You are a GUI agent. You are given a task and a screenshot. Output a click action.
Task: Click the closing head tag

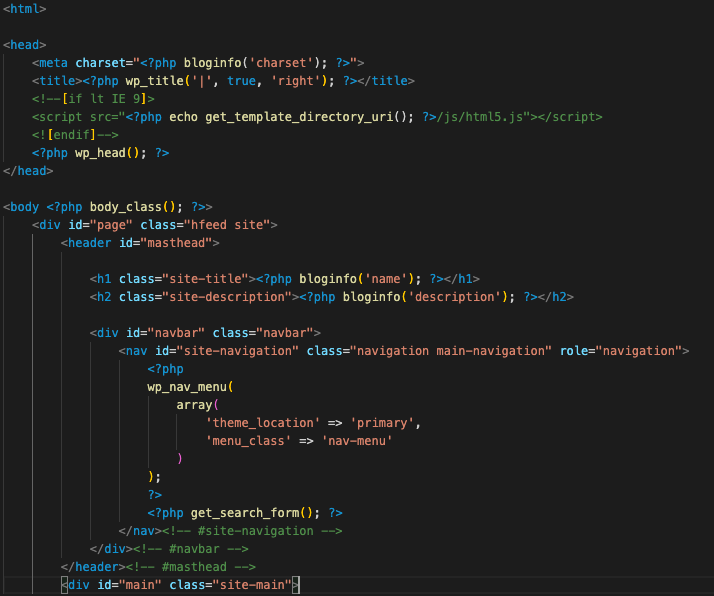coord(28,171)
